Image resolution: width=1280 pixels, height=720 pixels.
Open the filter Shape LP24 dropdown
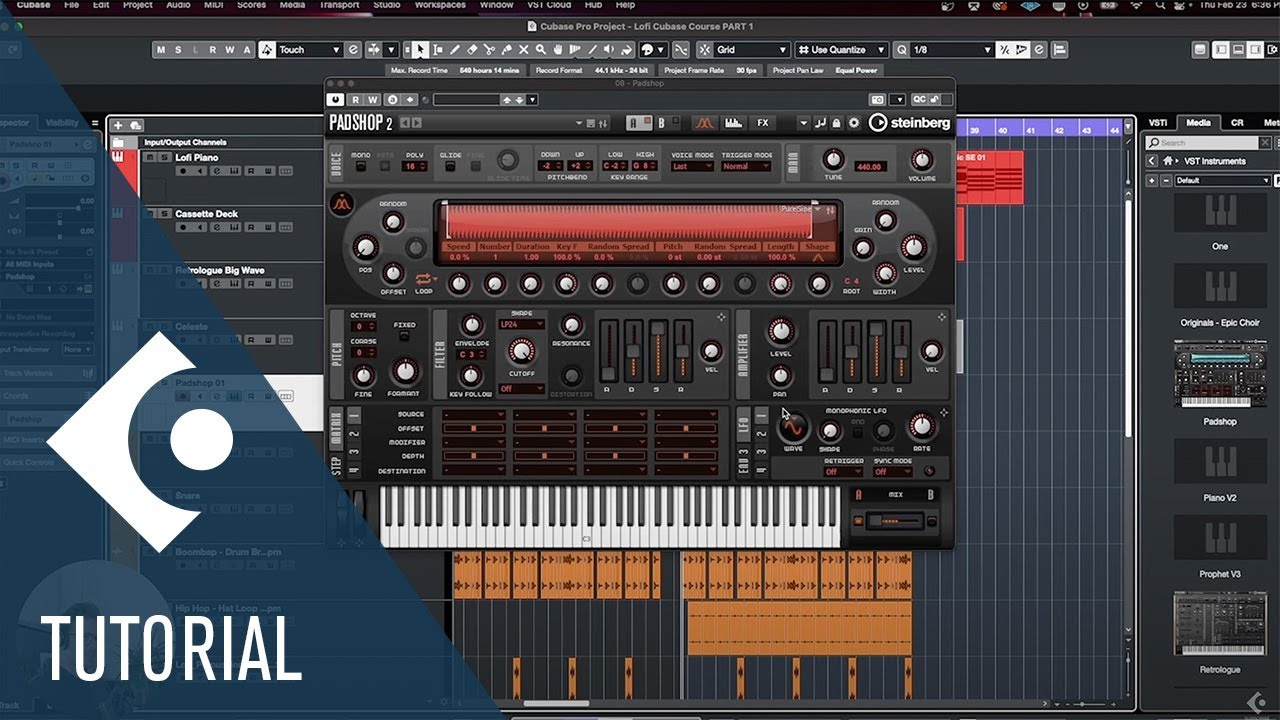tap(520, 324)
